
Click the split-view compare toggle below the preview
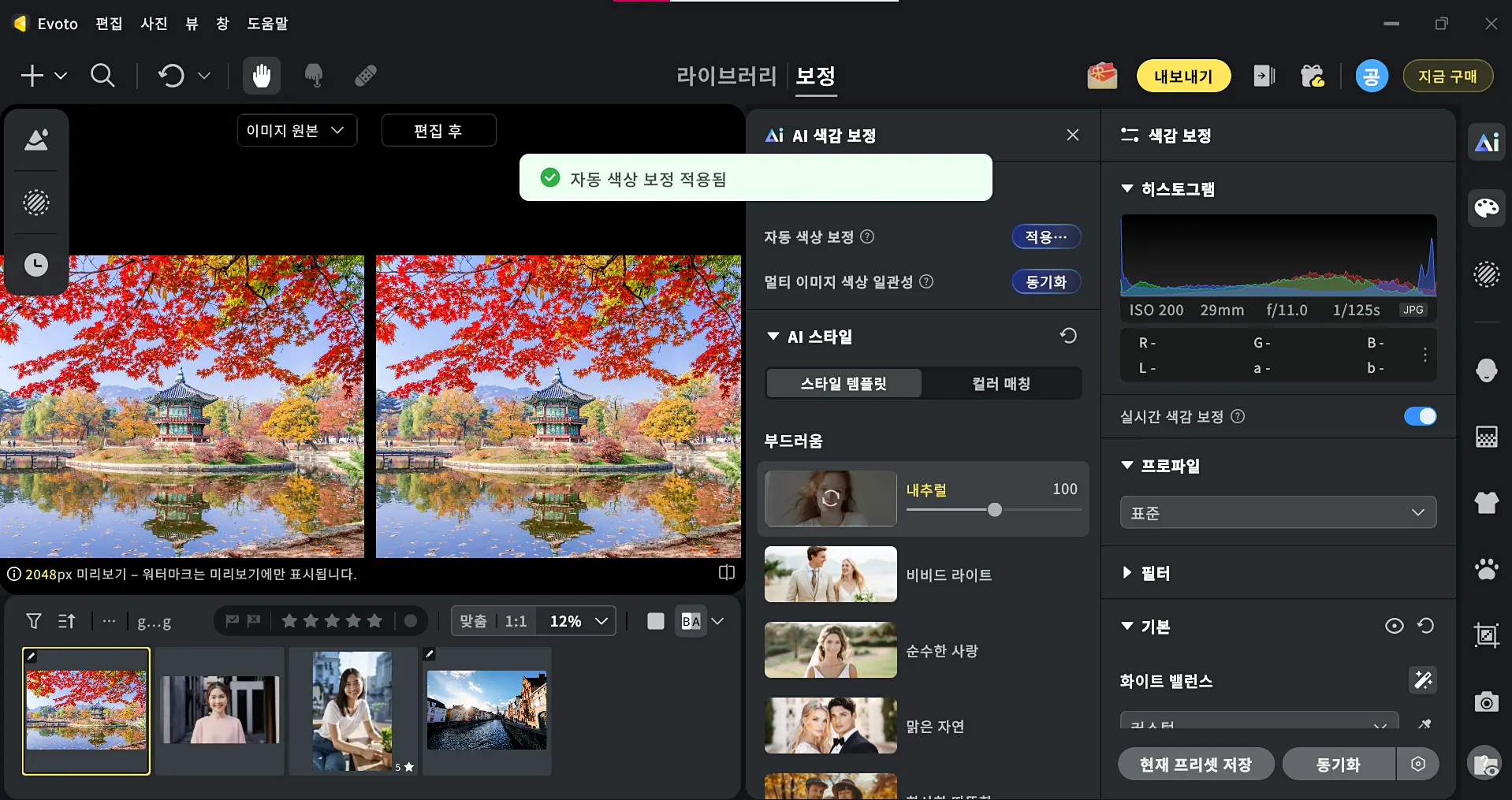[725, 572]
